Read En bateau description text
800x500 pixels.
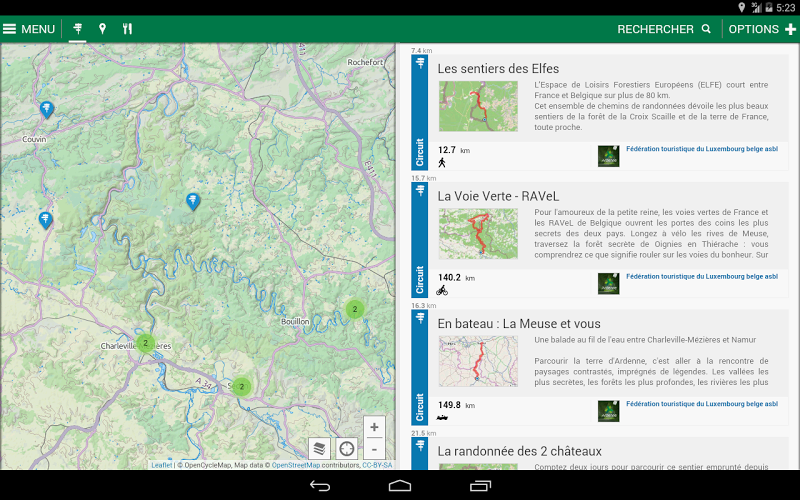pyautogui.click(x=651, y=361)
